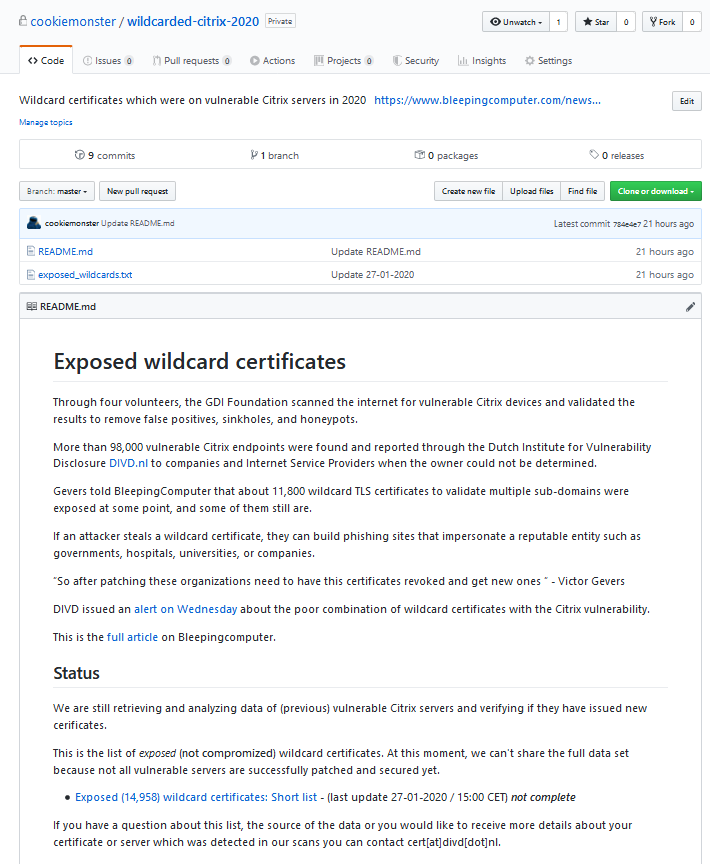Screen dimensions: 710x864
Task: Open the exposed_wildcards.txt file
Action: [85, 274]
